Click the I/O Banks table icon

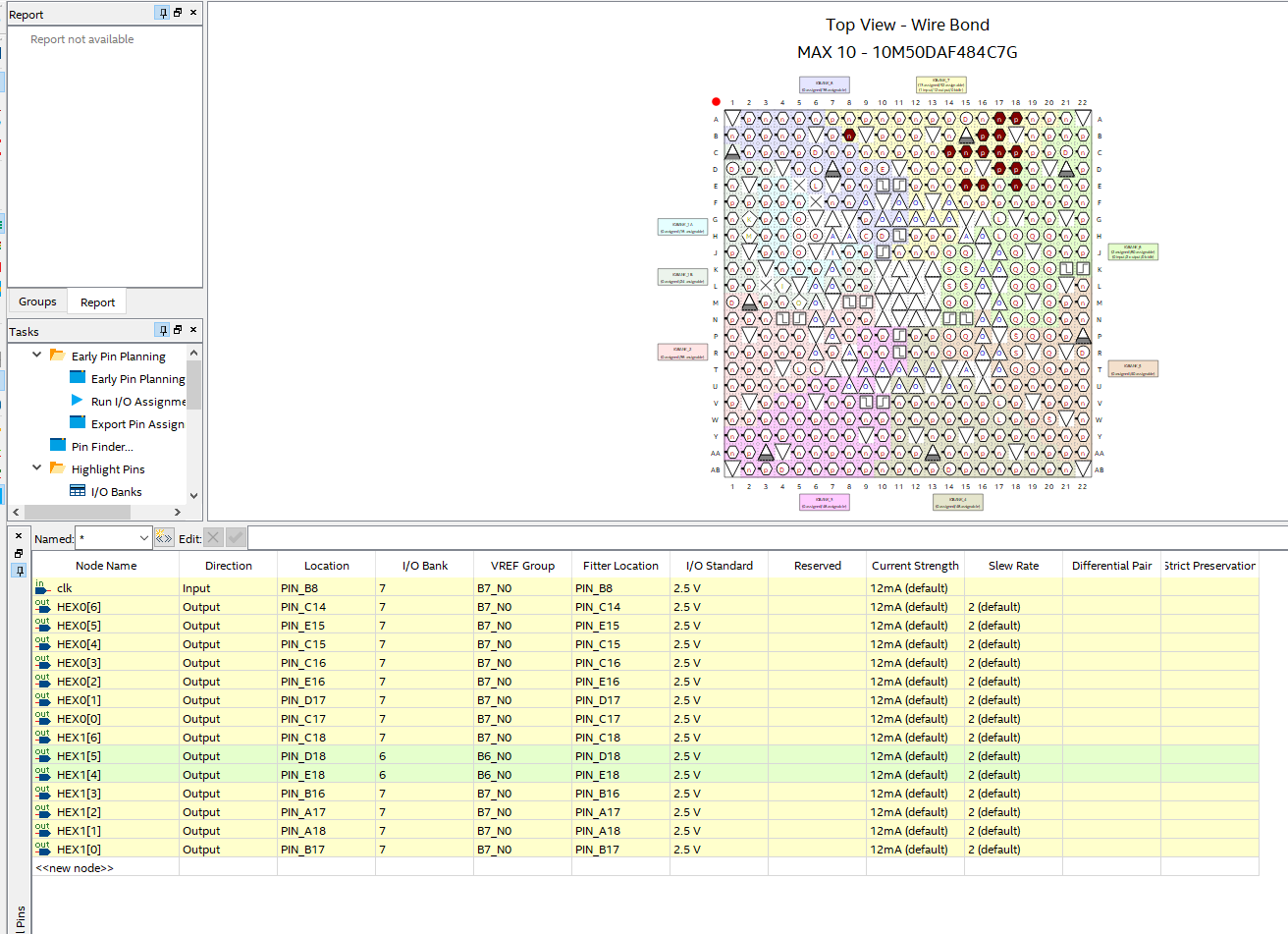(x=78, y=490)
